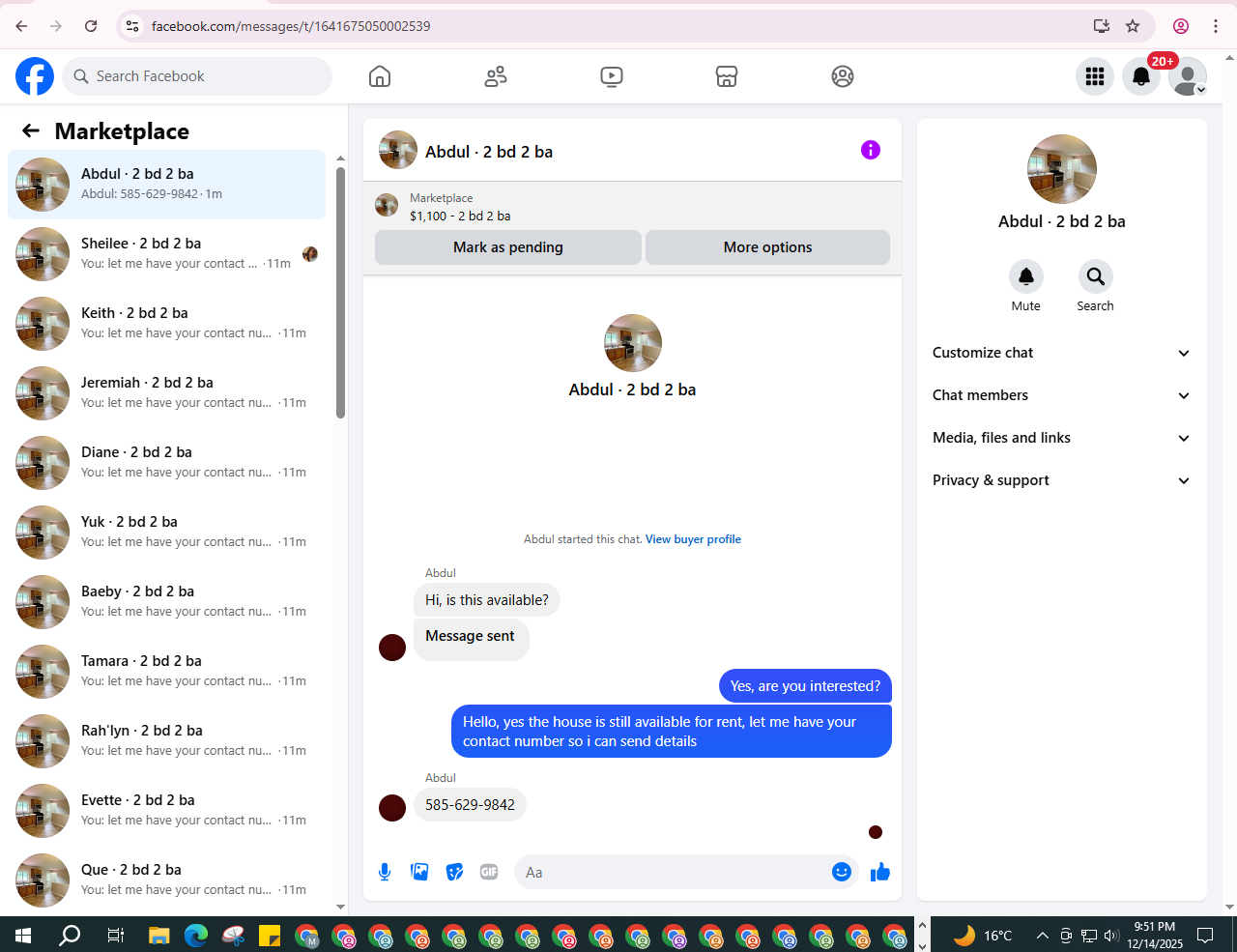Viewport: 1237px width, 952px height.
Task: Open Chrome profile avatar icon
Action: pyautogui.click(x=1181, y=26)
